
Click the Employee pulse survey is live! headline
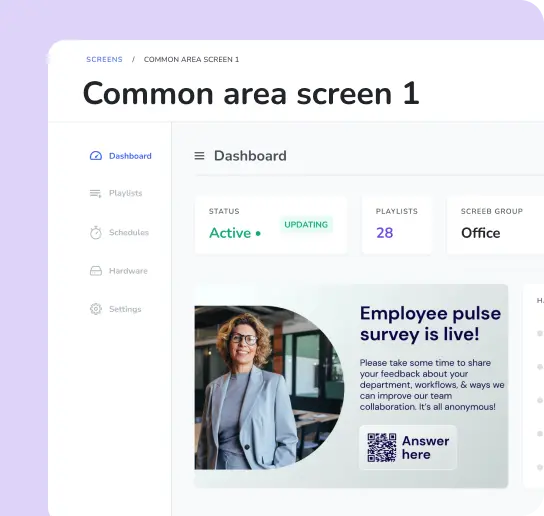430,324
